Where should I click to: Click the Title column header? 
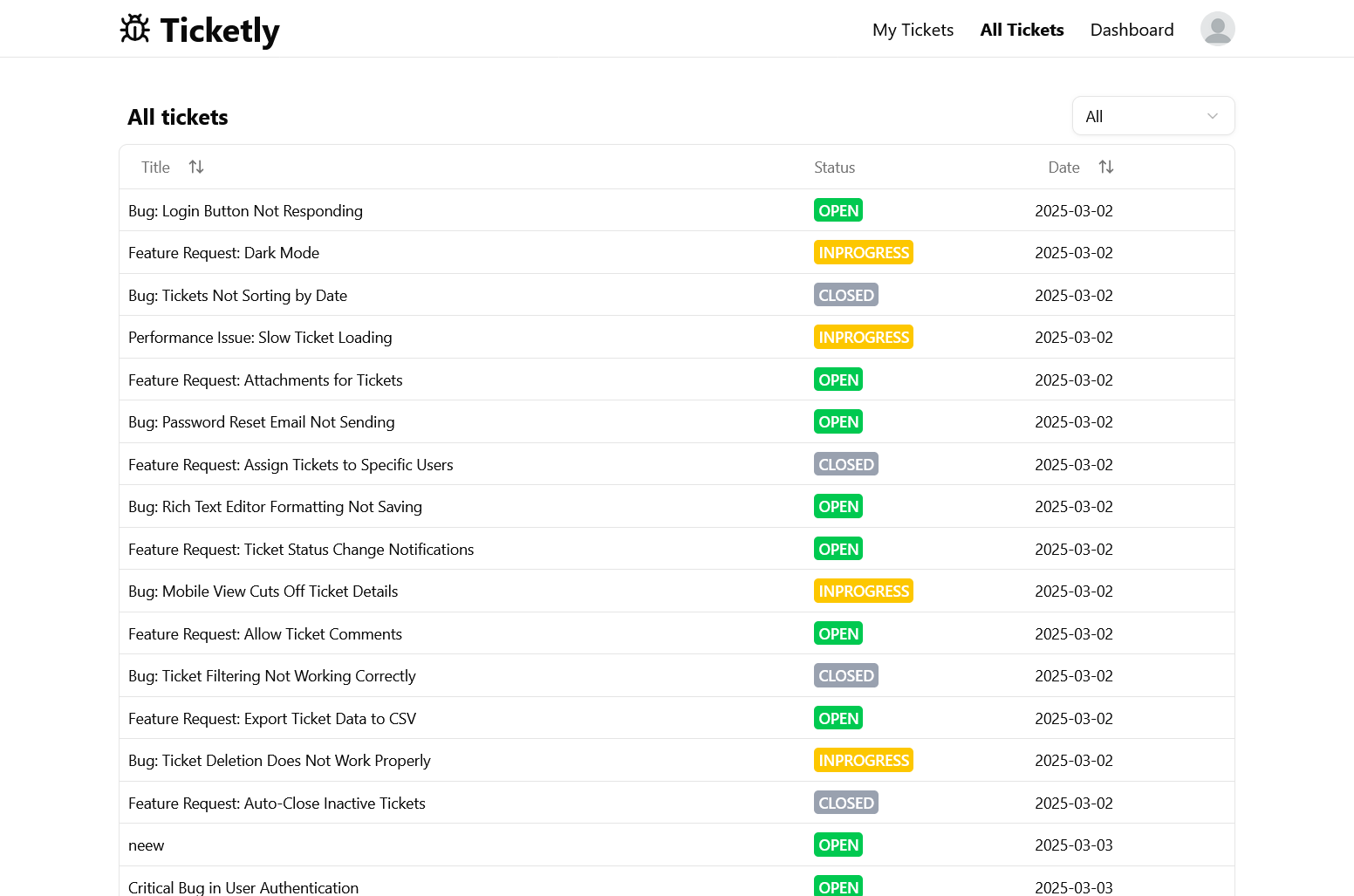pos(155,168)
